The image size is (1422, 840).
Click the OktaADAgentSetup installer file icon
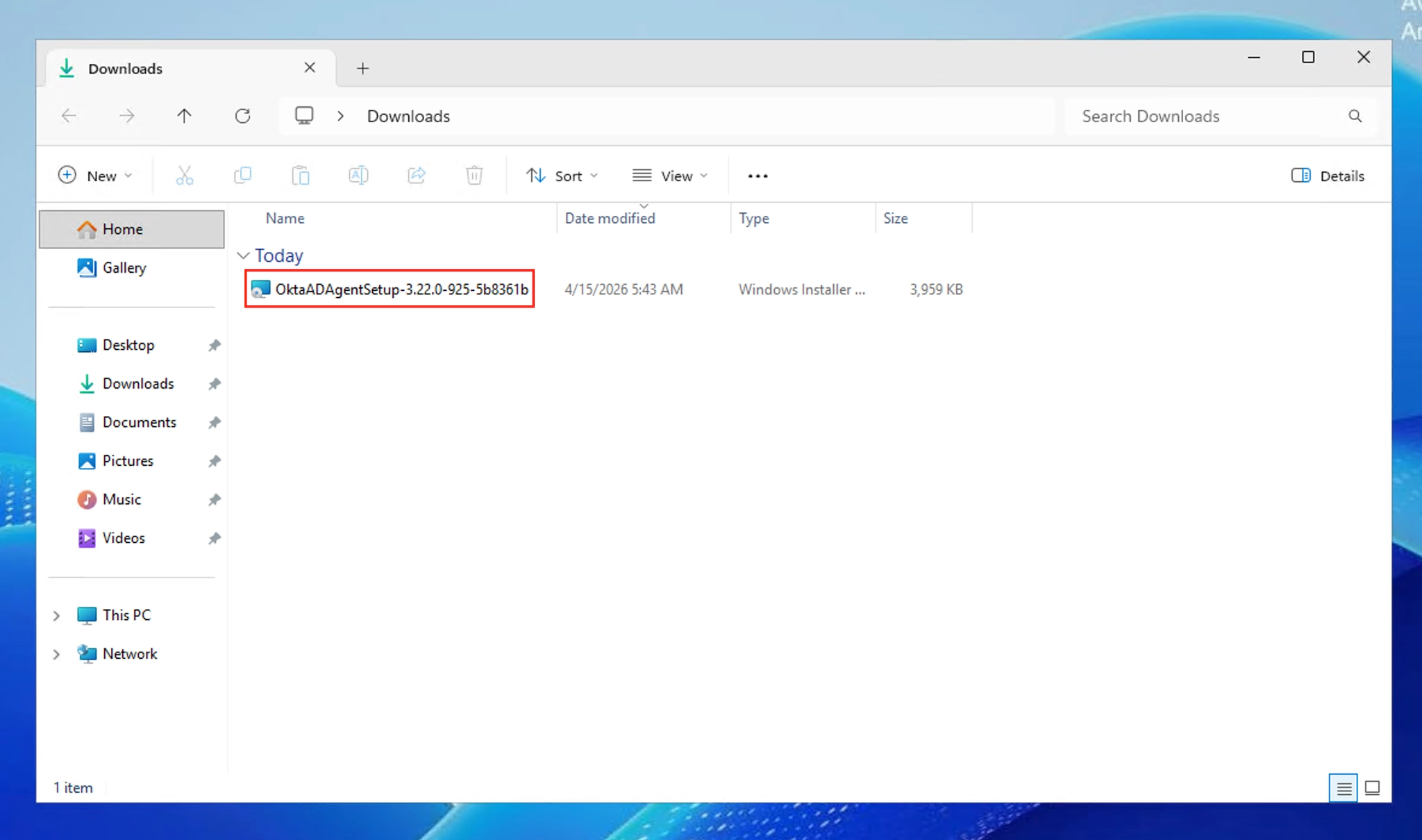pyautogui.click(x=260, y=289)
